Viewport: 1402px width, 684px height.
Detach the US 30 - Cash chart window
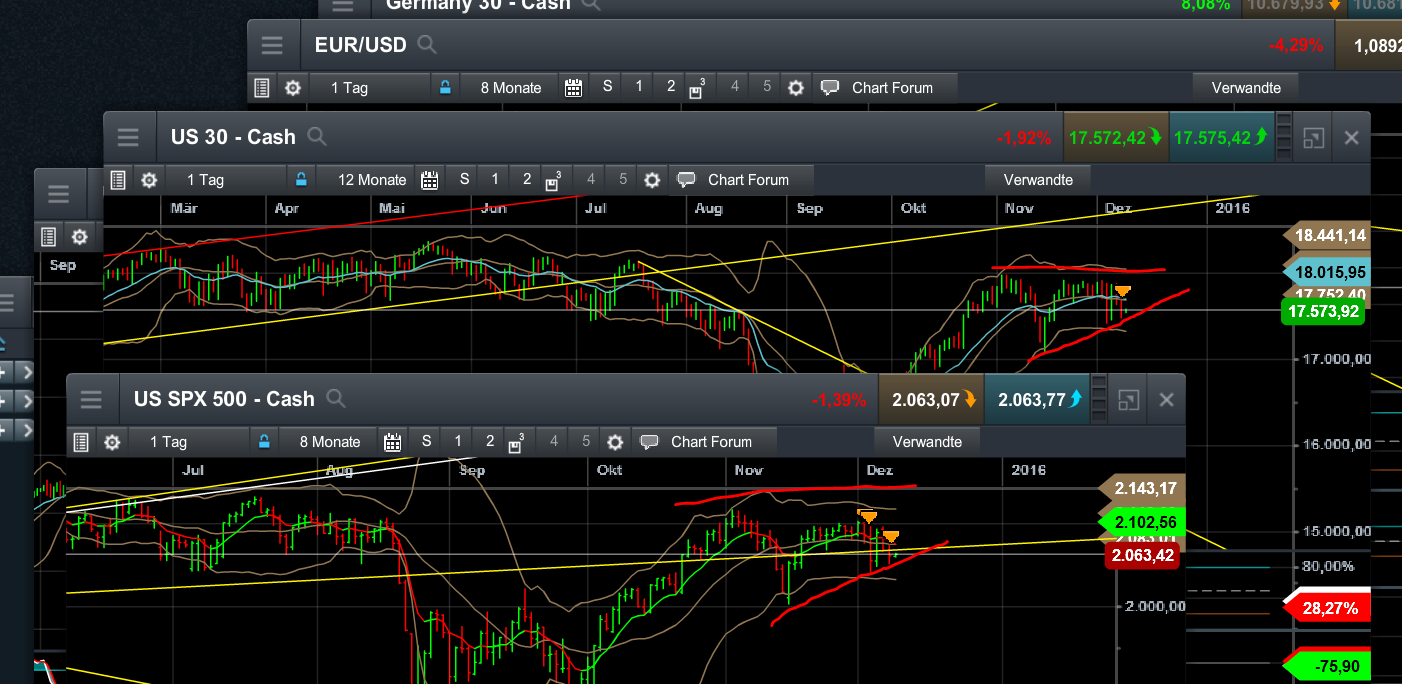pos(1314,138)
